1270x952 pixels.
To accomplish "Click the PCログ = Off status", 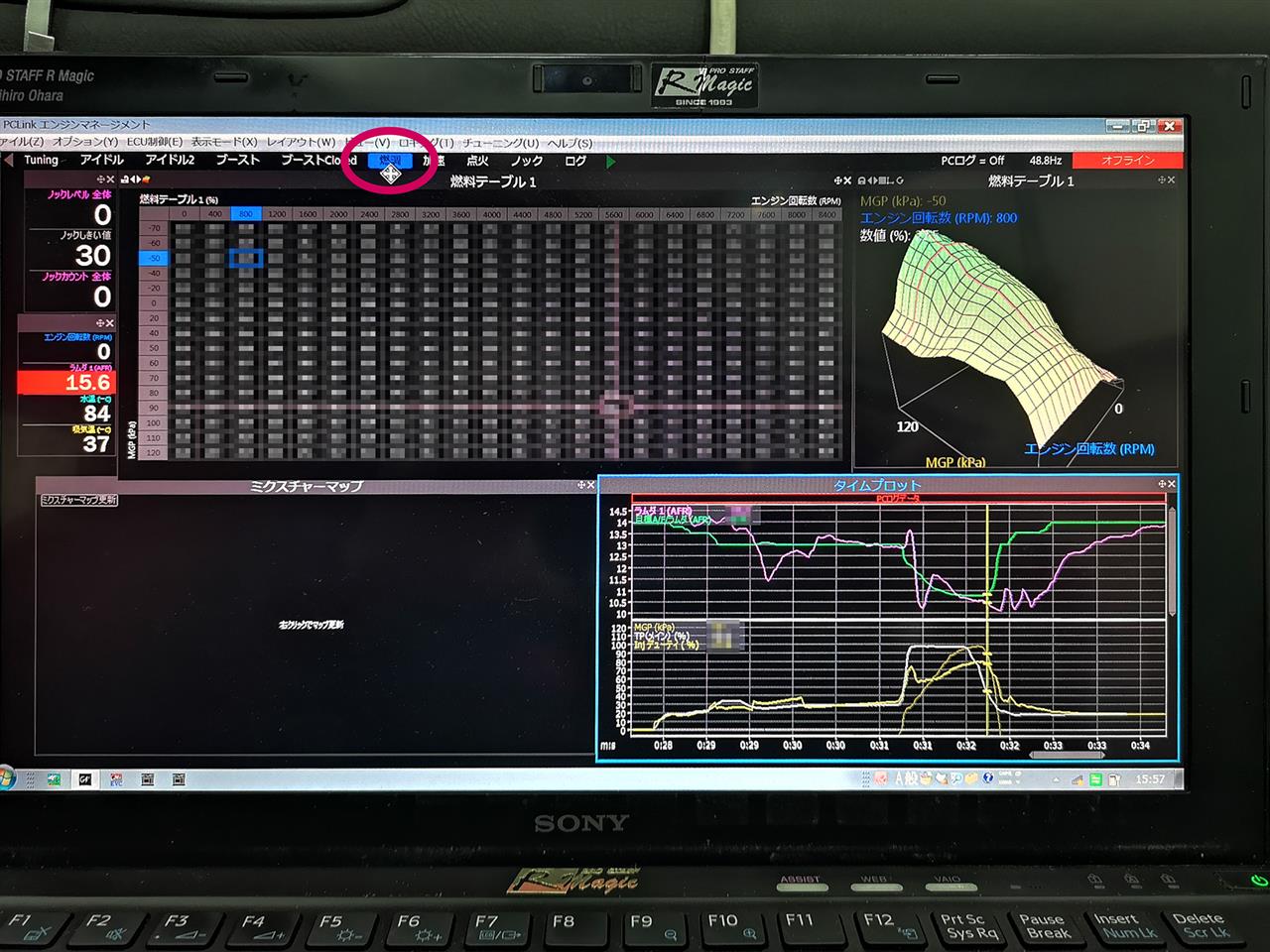I will [972, 161].
